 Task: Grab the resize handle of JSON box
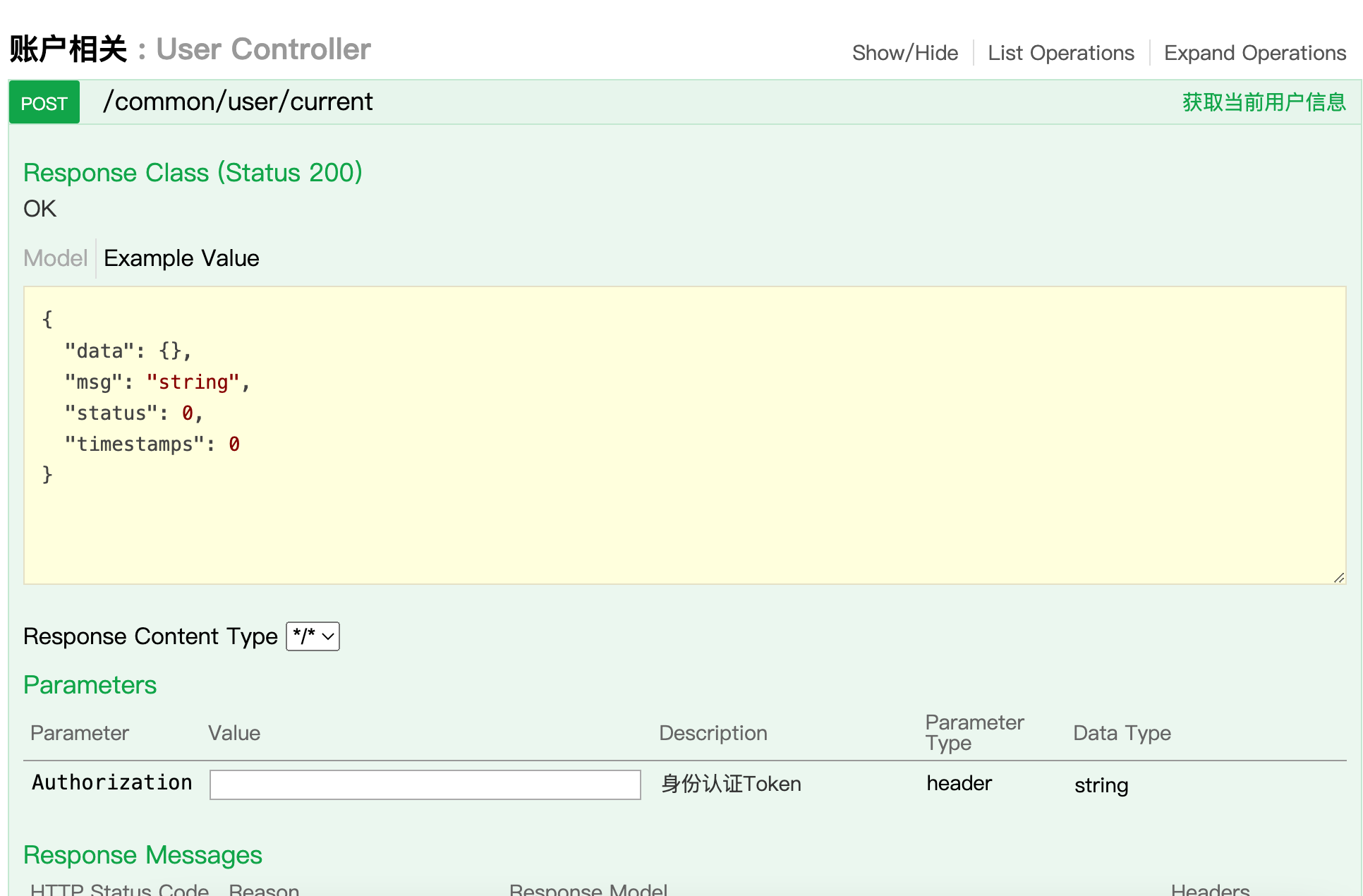point(1338,577)
